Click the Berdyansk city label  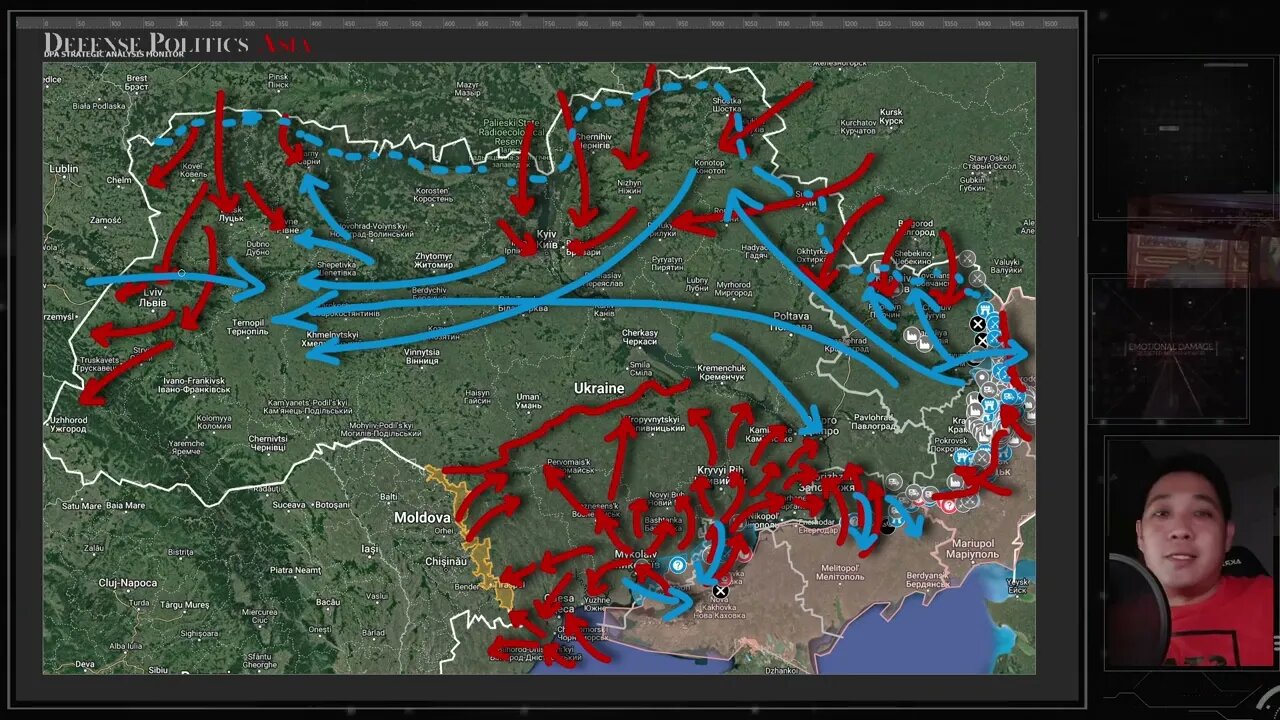click(926, 580)
